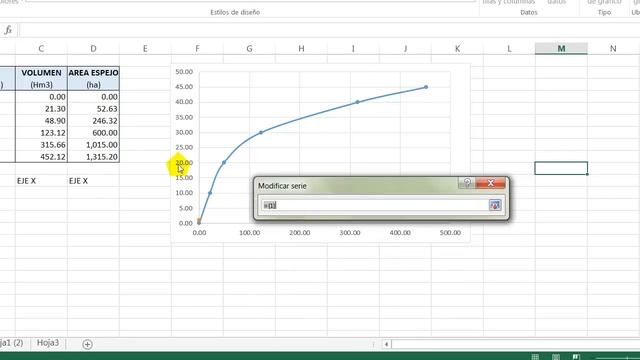Switch to the Hoja3 sheet tab
This screenshot has width=640, height=360.
tap(48, 343)
